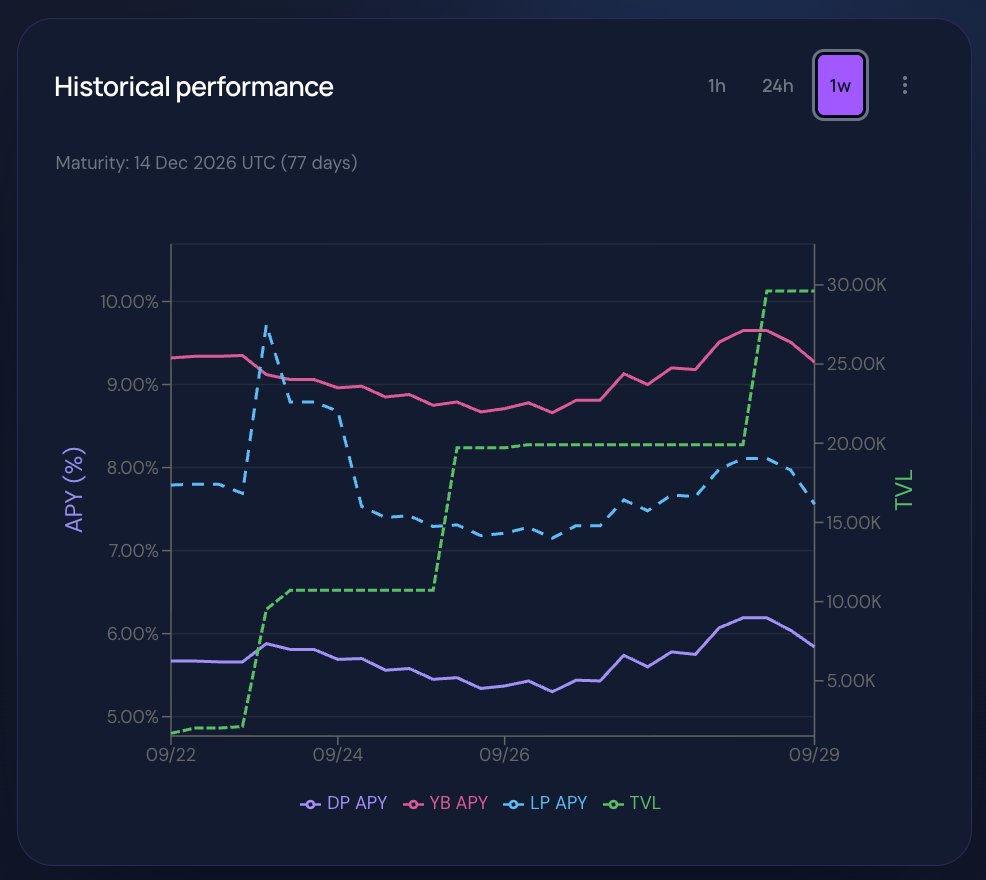Toggle YB APY series in legend
986x880 pixels.
[445, 803]
